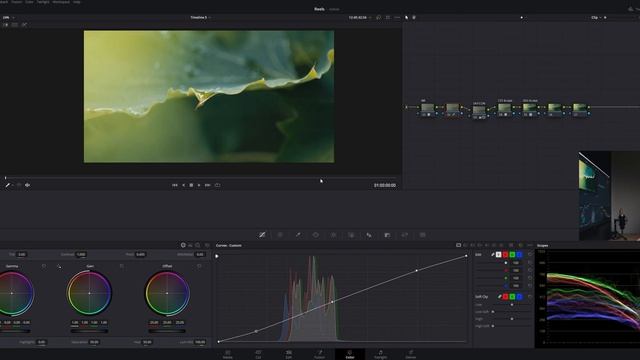This screenshot has width=640, height=360.
Task: Enable the blue curve channel button
Action: (x=519, y=255)
